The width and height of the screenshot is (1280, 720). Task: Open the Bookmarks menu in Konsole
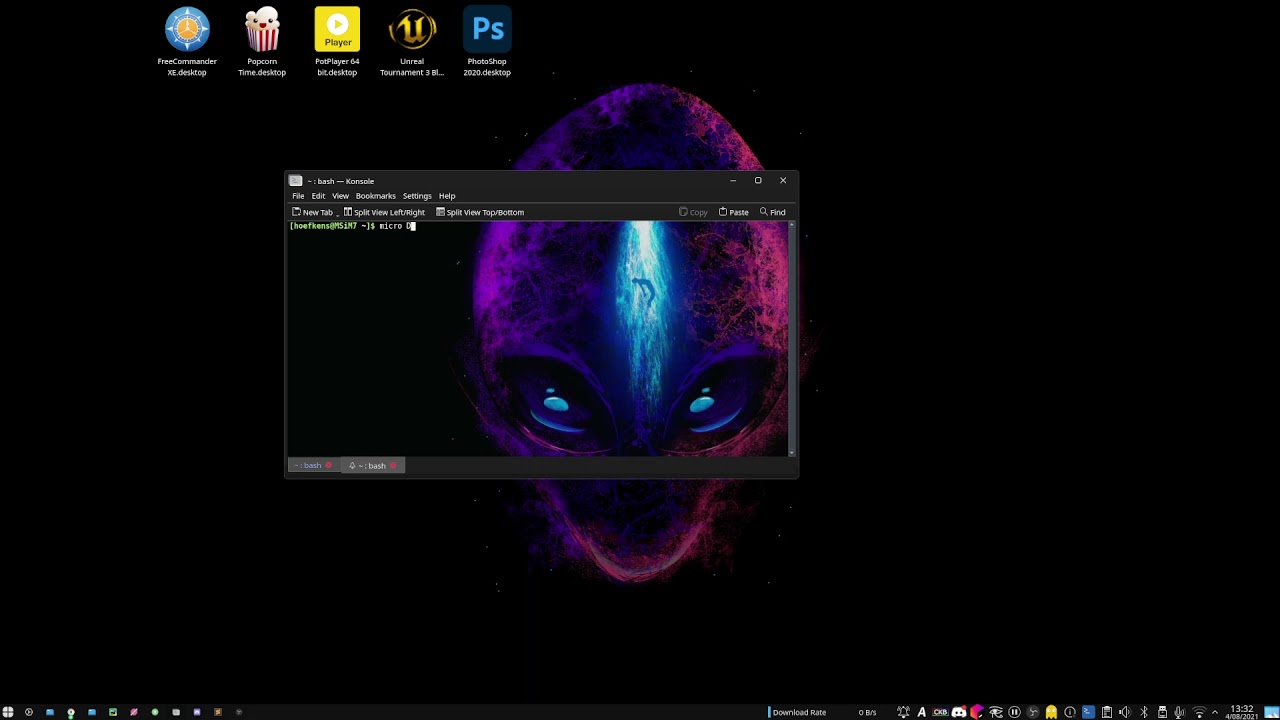click(376, 196)
